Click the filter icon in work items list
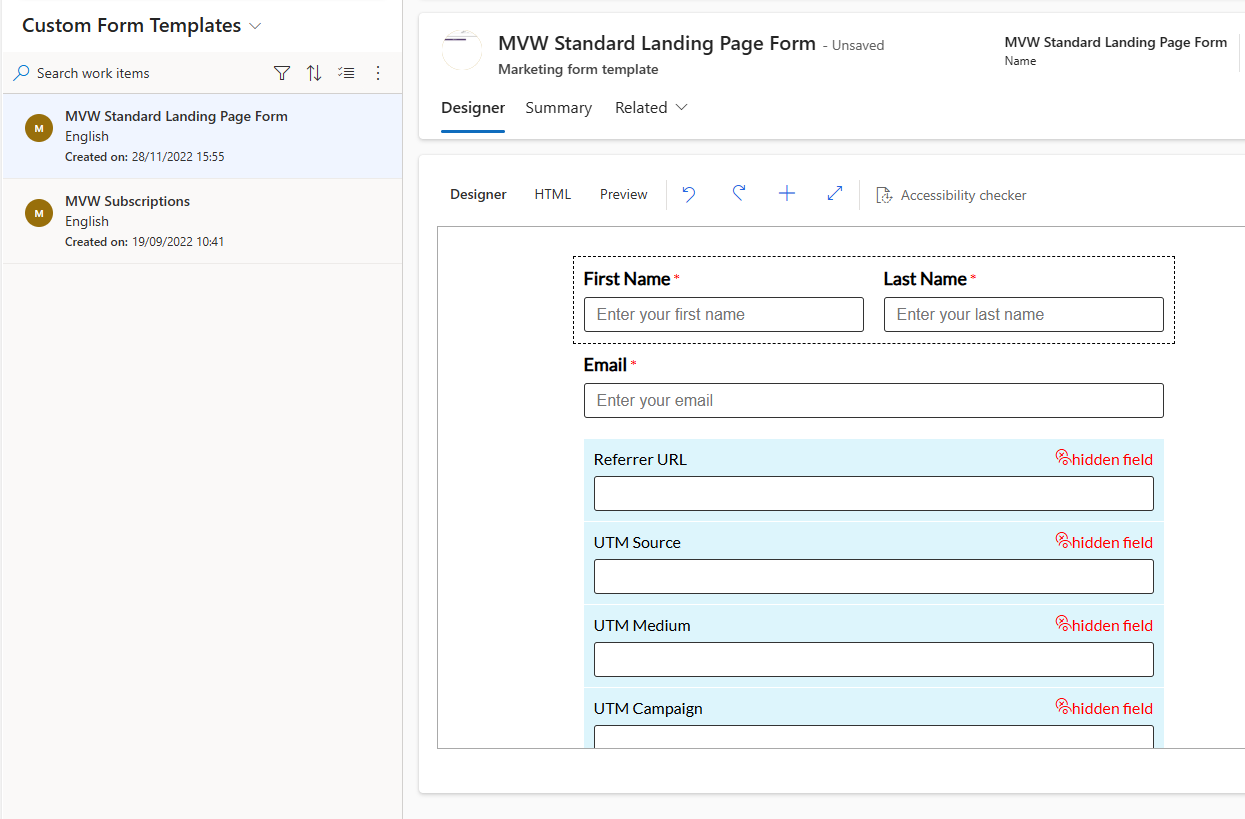The width and height of the screenshot is (1245, 819). (282, 73)
